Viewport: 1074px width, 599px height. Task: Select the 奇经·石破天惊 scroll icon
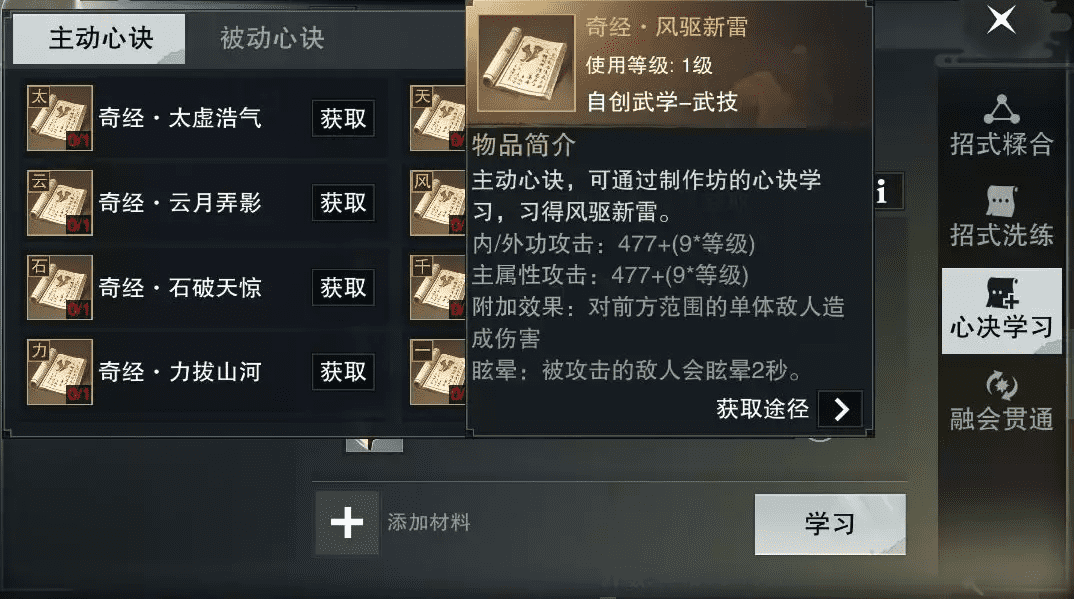(x=60, y=288)
